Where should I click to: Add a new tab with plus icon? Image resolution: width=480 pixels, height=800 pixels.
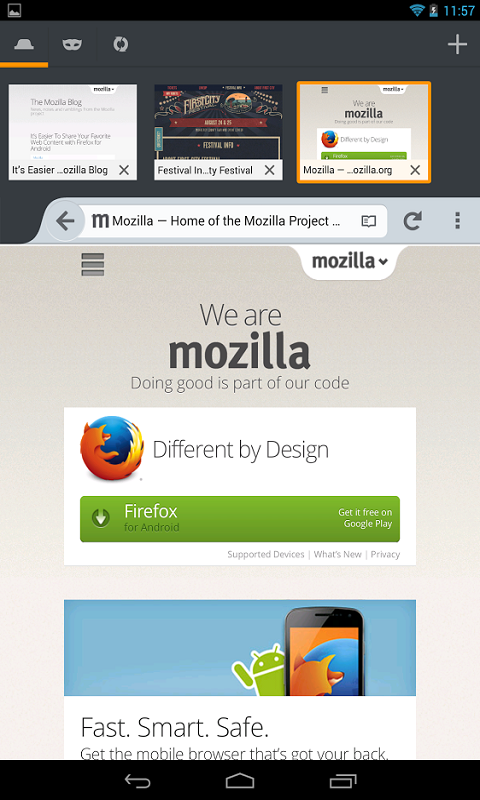tap(457, 44)
